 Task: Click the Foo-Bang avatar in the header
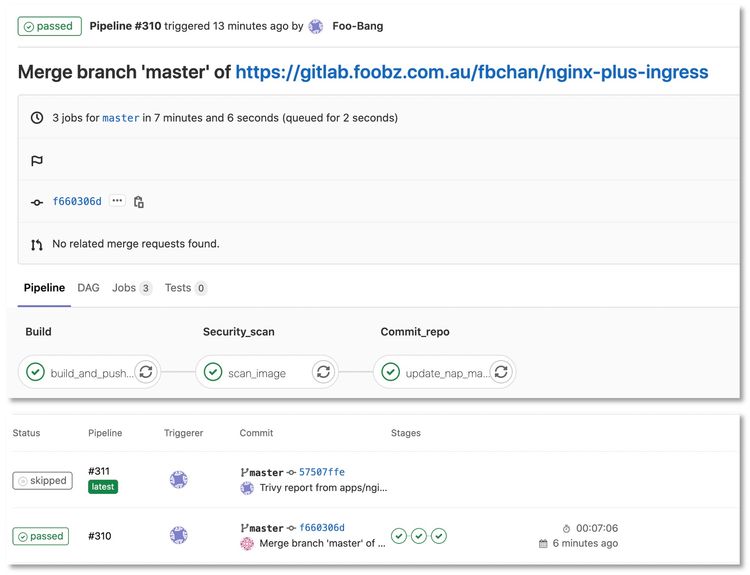[316, 26]
